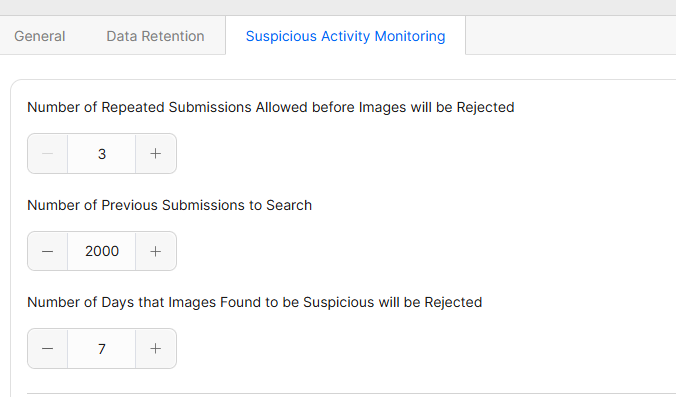Click the Number of Repeated Submissions Allowed label
The height and width of the screenshot is (397, 676).
click(271, 107)
